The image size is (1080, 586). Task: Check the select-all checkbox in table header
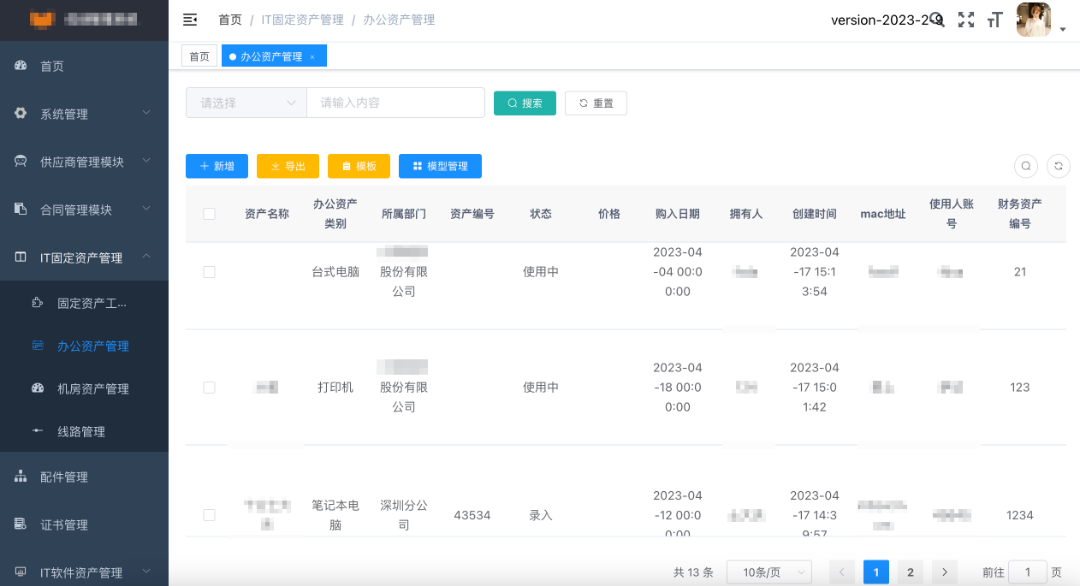click(210, 213)
